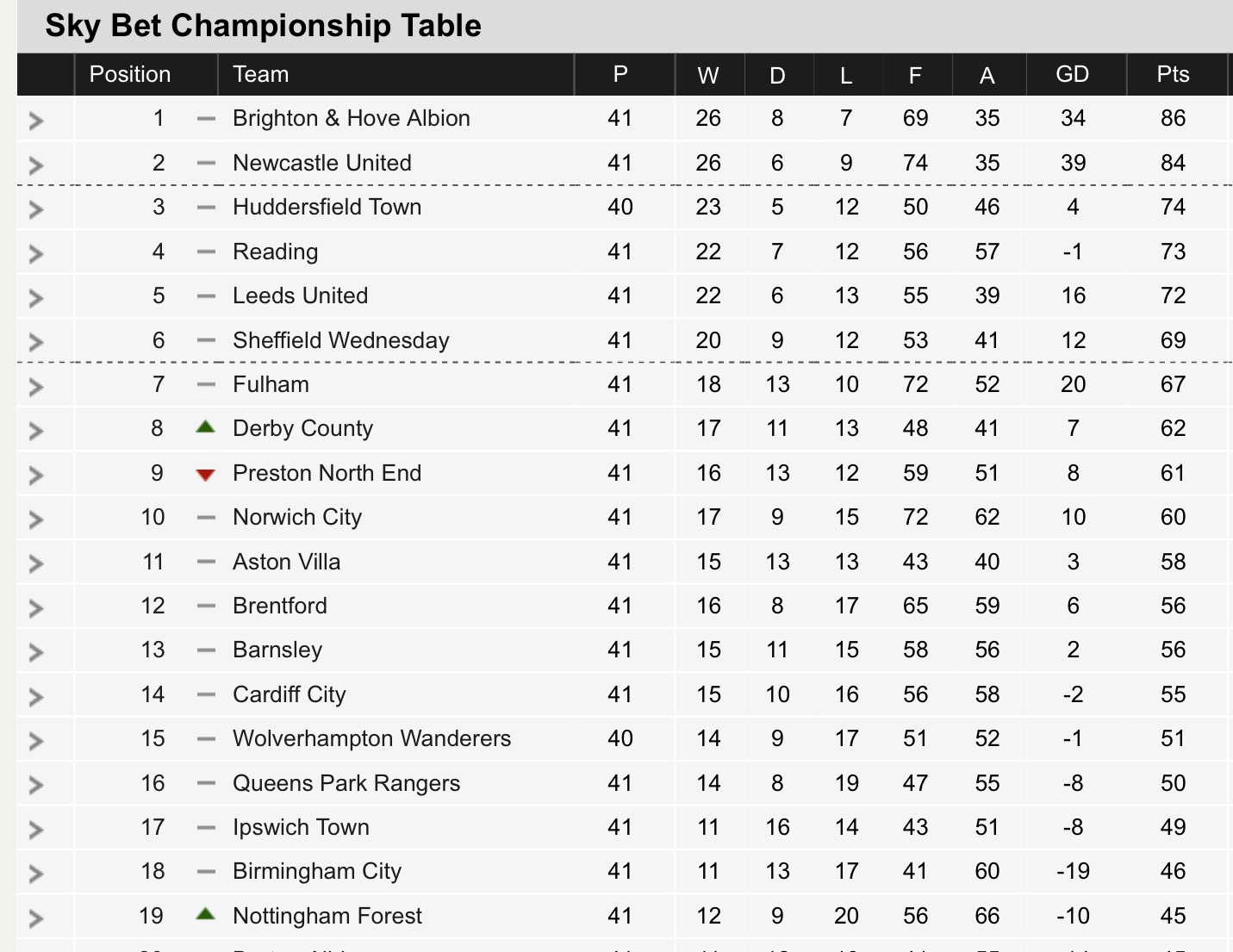Click chevron icon on Norwich City row

(36, 520)
